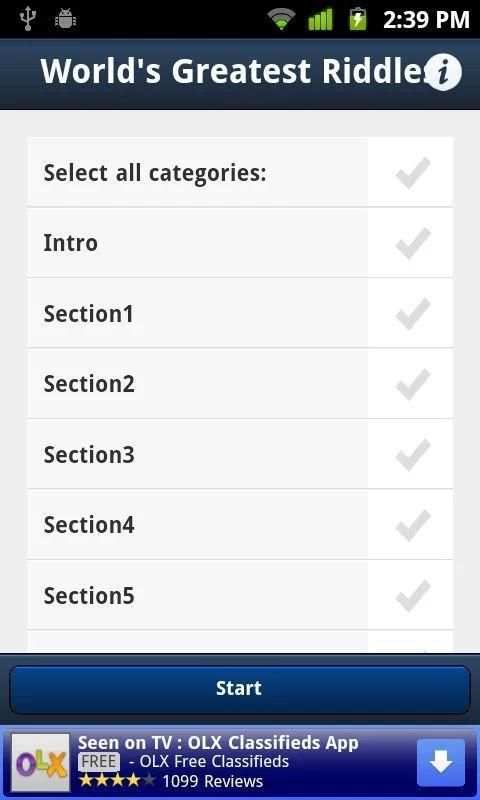Tap the ad star rating reviews

171,781
